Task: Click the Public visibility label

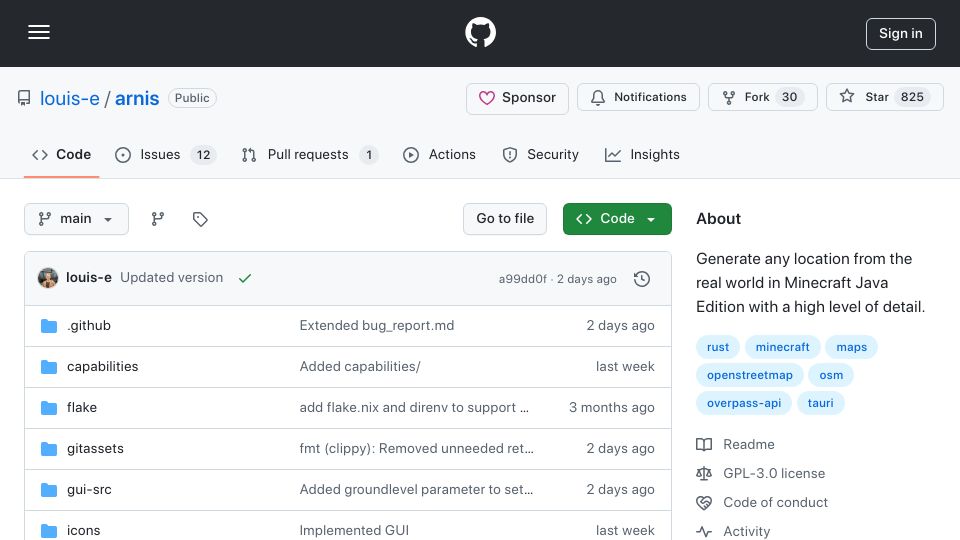Action: pyautogui.click(x=192, y=98)
